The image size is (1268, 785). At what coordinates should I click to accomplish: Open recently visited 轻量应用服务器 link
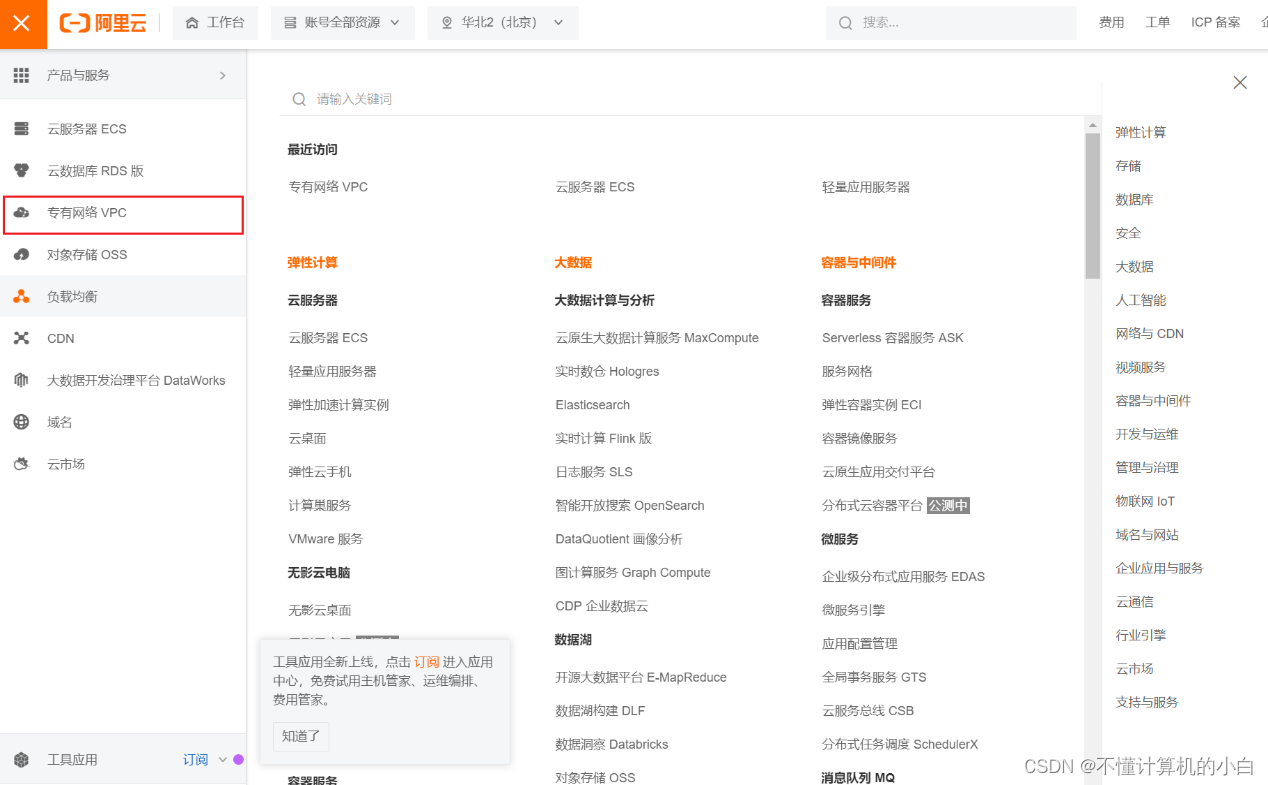(866, 187)
